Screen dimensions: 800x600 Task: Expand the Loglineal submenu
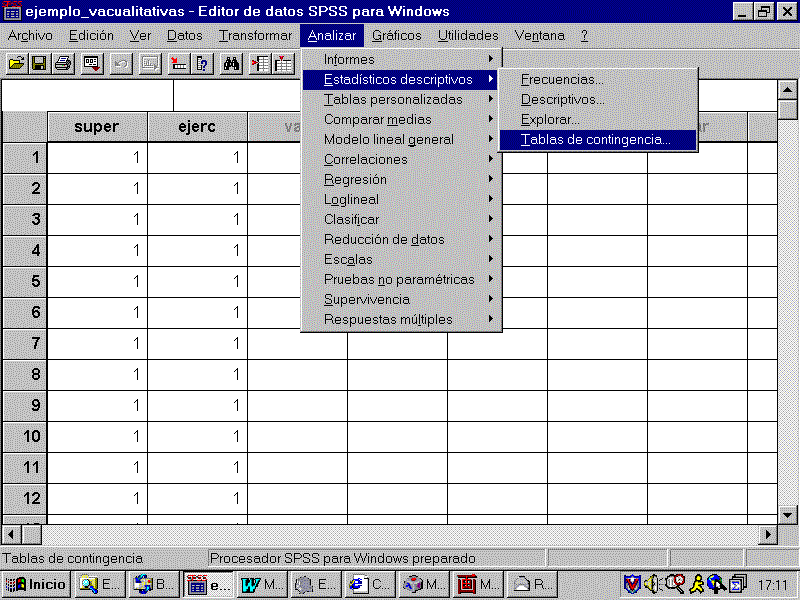point(401,199)
